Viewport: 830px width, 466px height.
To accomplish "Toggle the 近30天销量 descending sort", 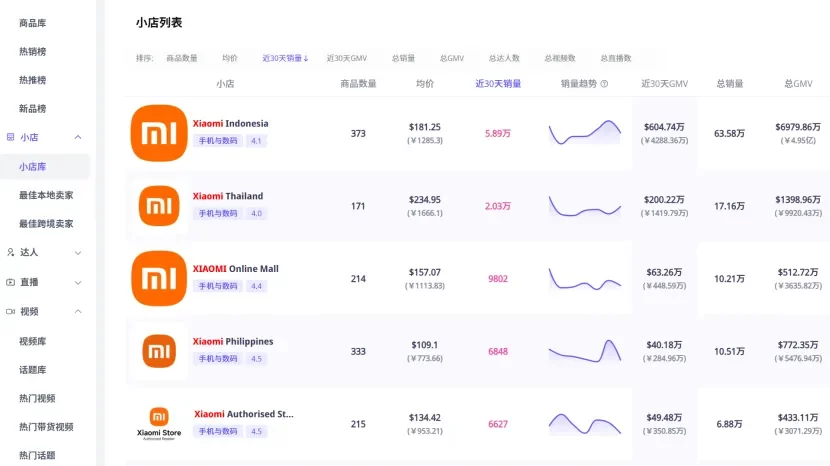I will (x=285, y=58).
